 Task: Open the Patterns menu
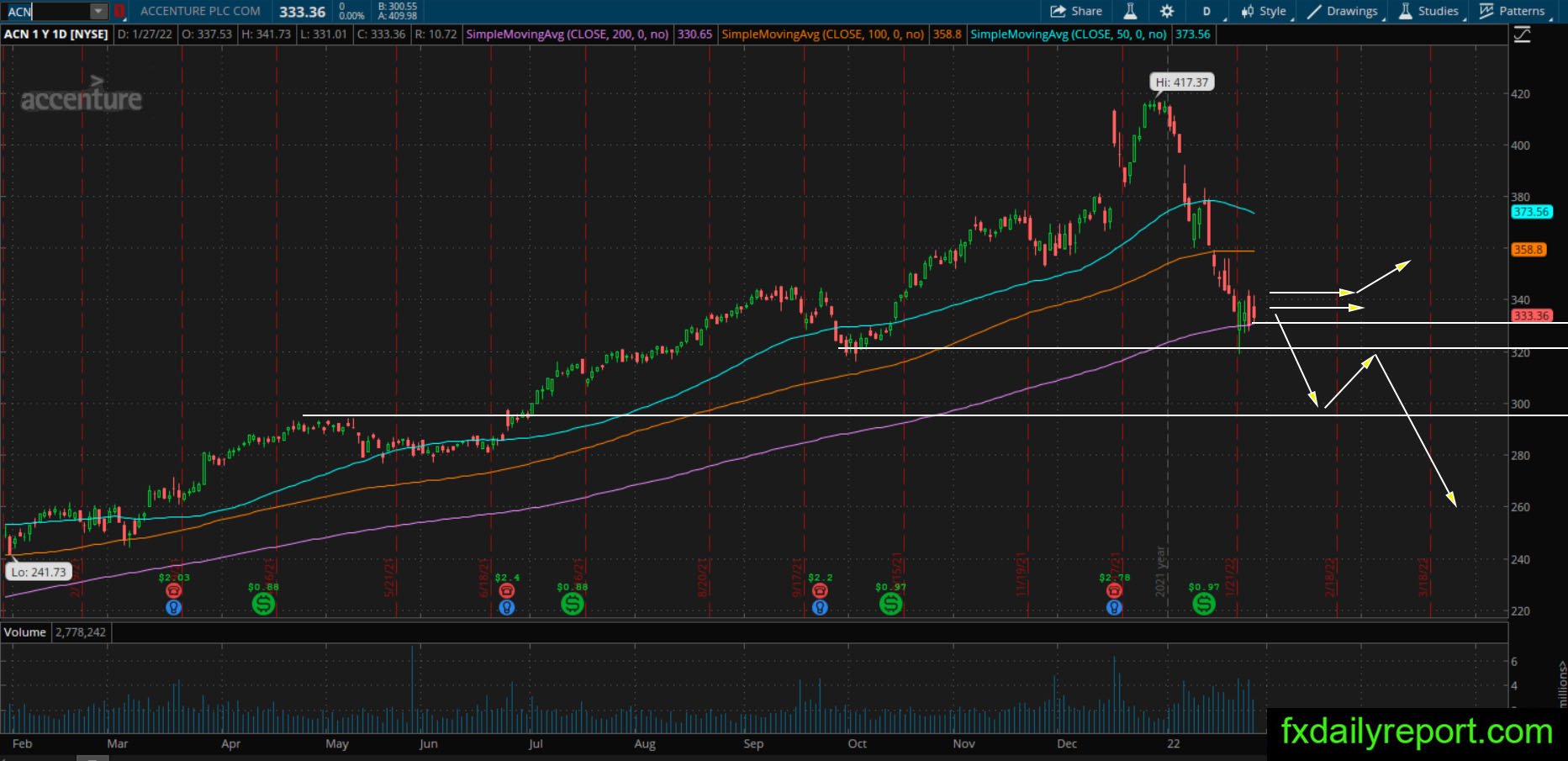pyautogui.click(x=1512, y=11)
